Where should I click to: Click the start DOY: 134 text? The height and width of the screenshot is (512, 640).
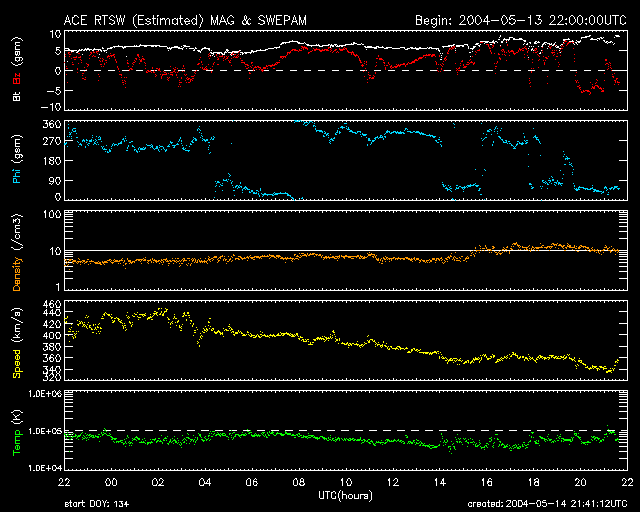click(97, 504)
